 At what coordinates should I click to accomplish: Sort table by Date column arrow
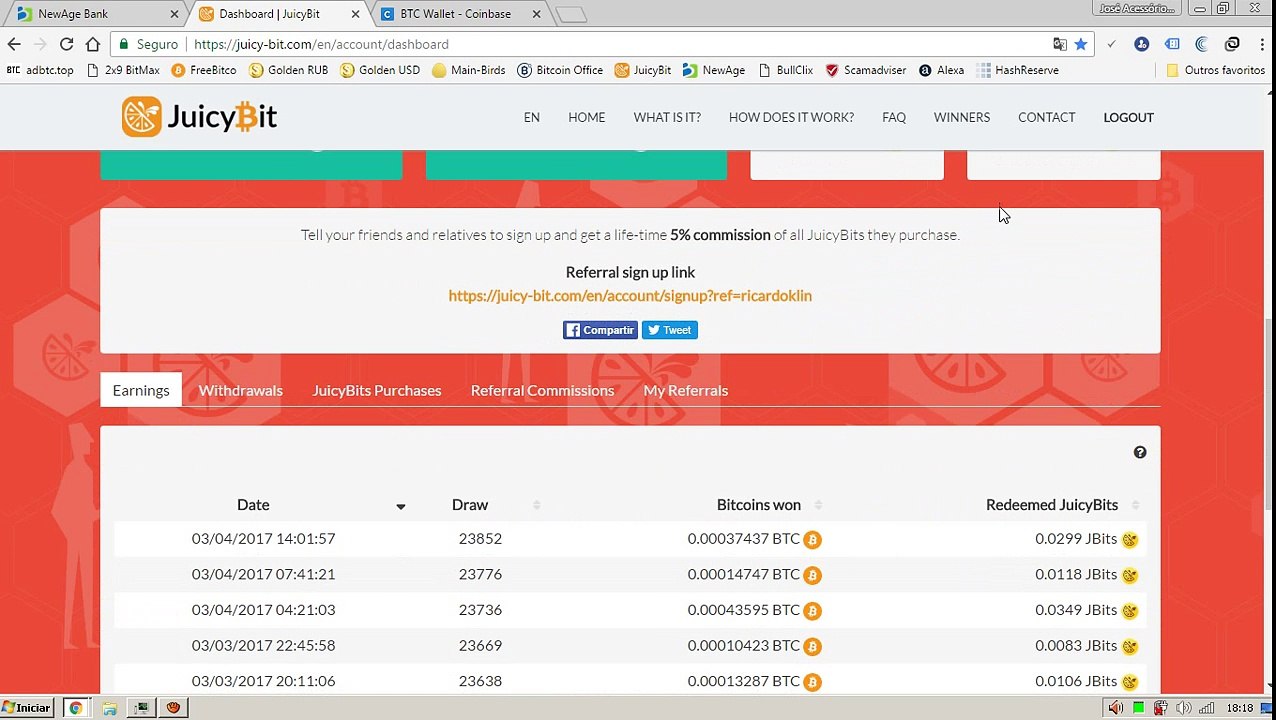pyautogui.click(x=400, y=506)
